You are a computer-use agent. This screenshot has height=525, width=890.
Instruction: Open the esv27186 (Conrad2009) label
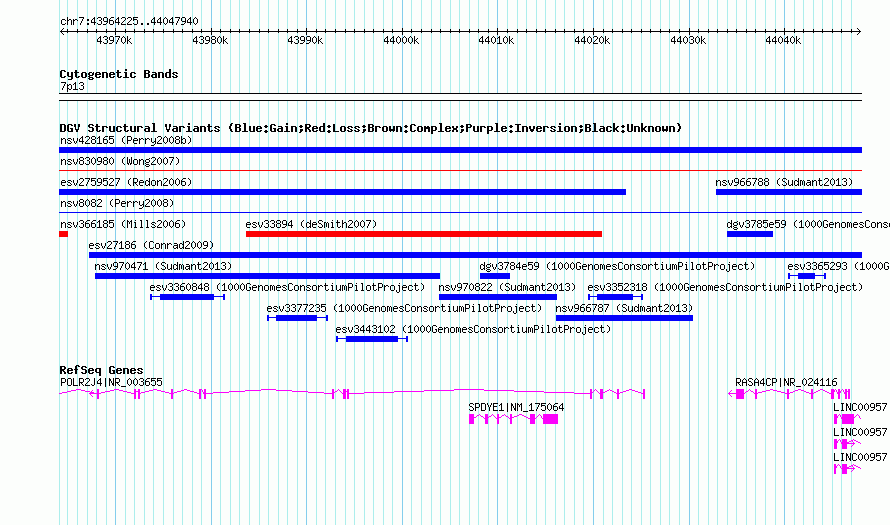pos(151,245)
